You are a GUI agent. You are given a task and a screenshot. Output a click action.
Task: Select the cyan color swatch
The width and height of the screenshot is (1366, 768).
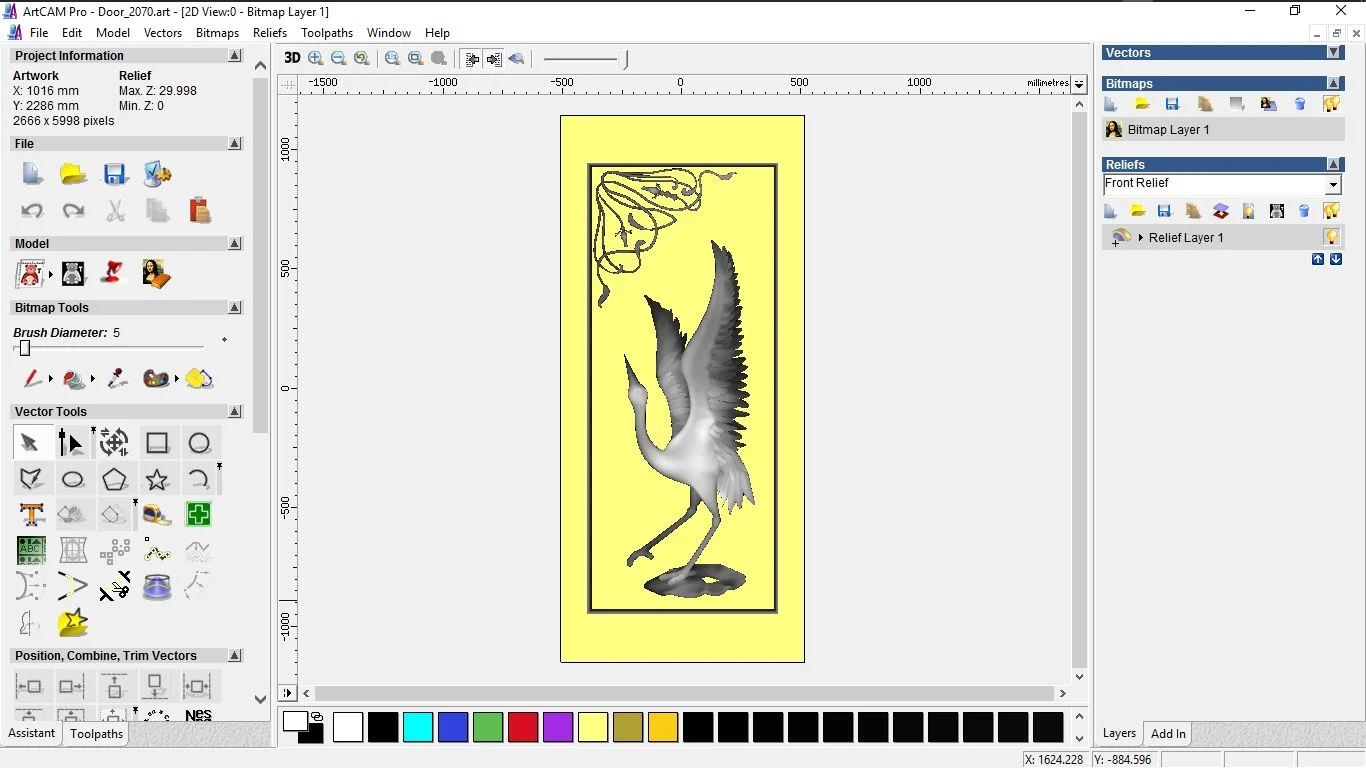(418, 727)
